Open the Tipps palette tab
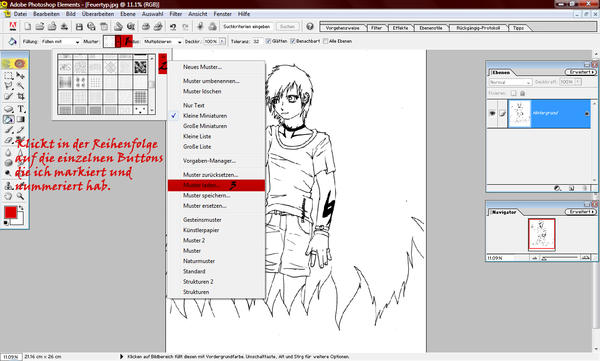The width and height of the screenshot is (600, 361). tap(518, 28)
